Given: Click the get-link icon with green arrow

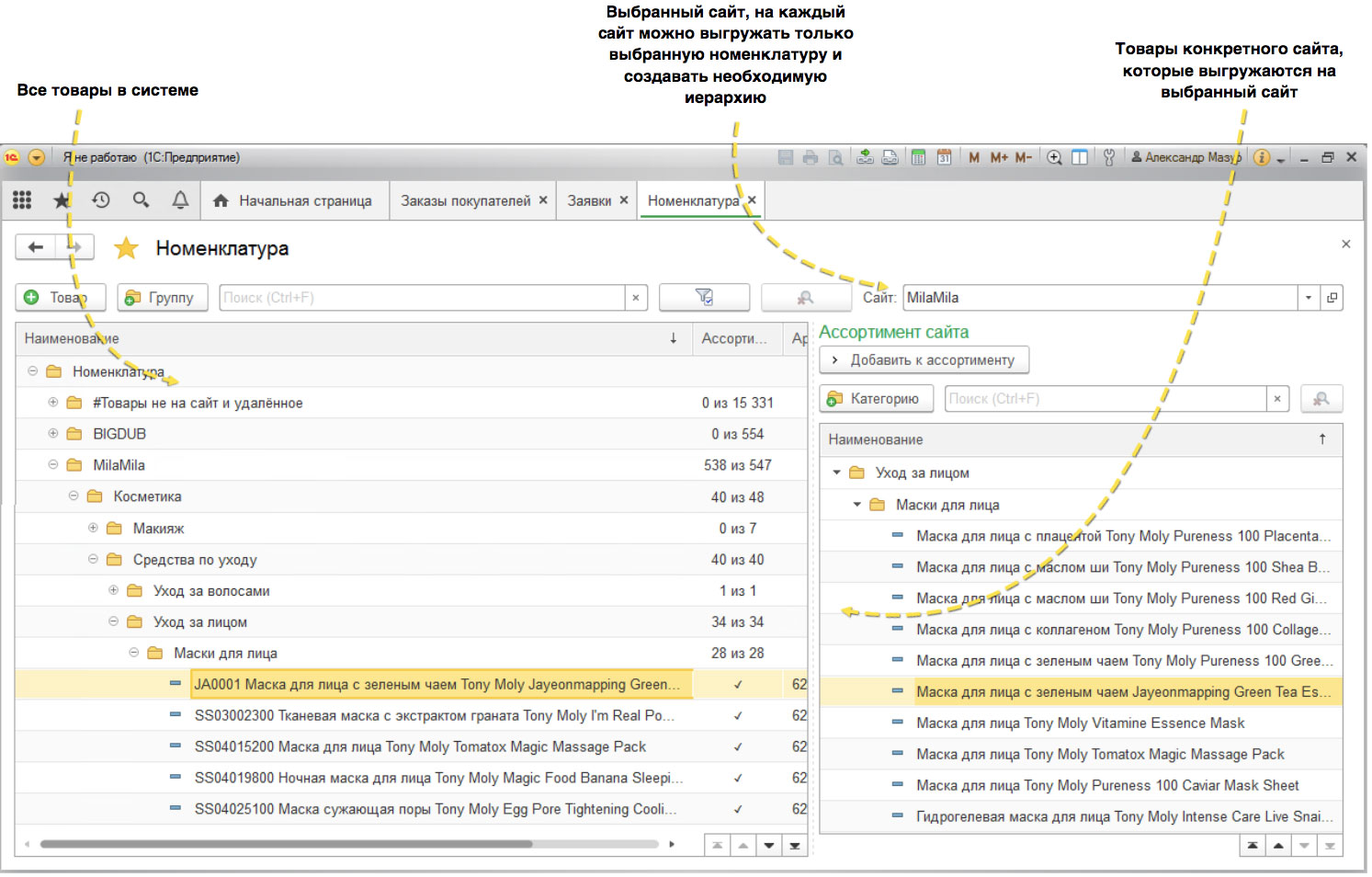Looking at the screenshot, I should pos(865,157).
